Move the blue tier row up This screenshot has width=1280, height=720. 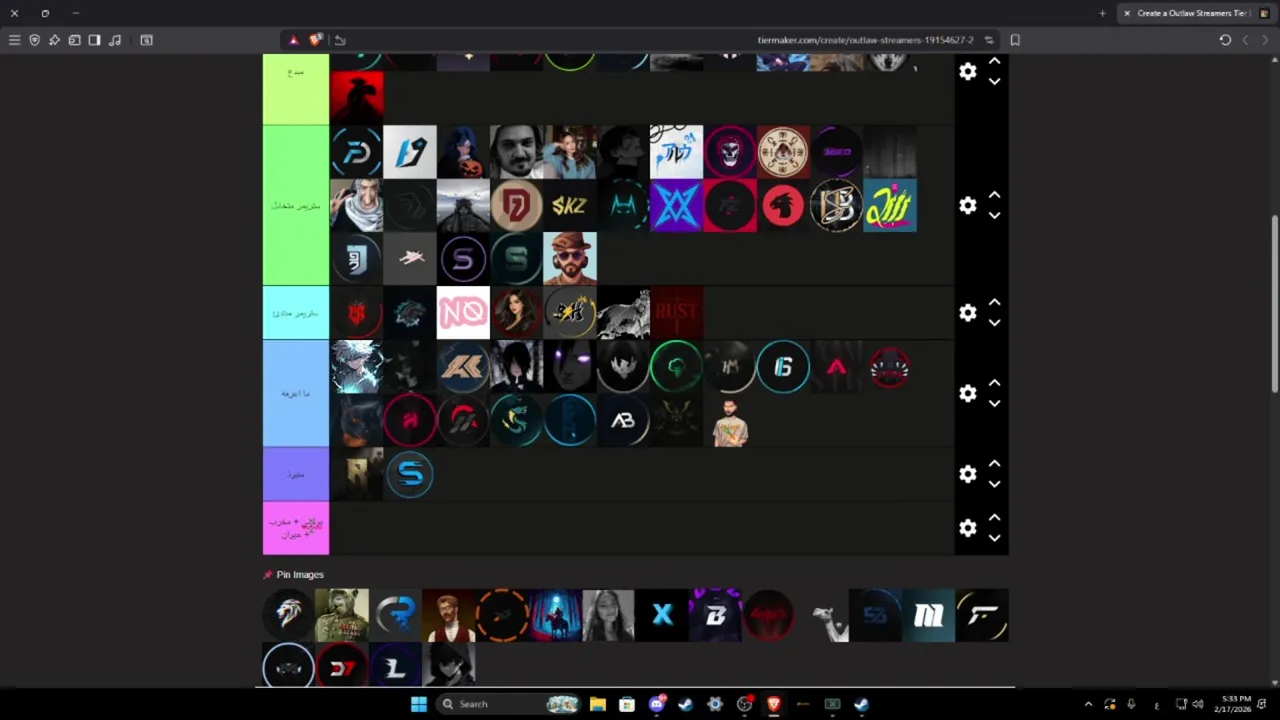point(994,384)
